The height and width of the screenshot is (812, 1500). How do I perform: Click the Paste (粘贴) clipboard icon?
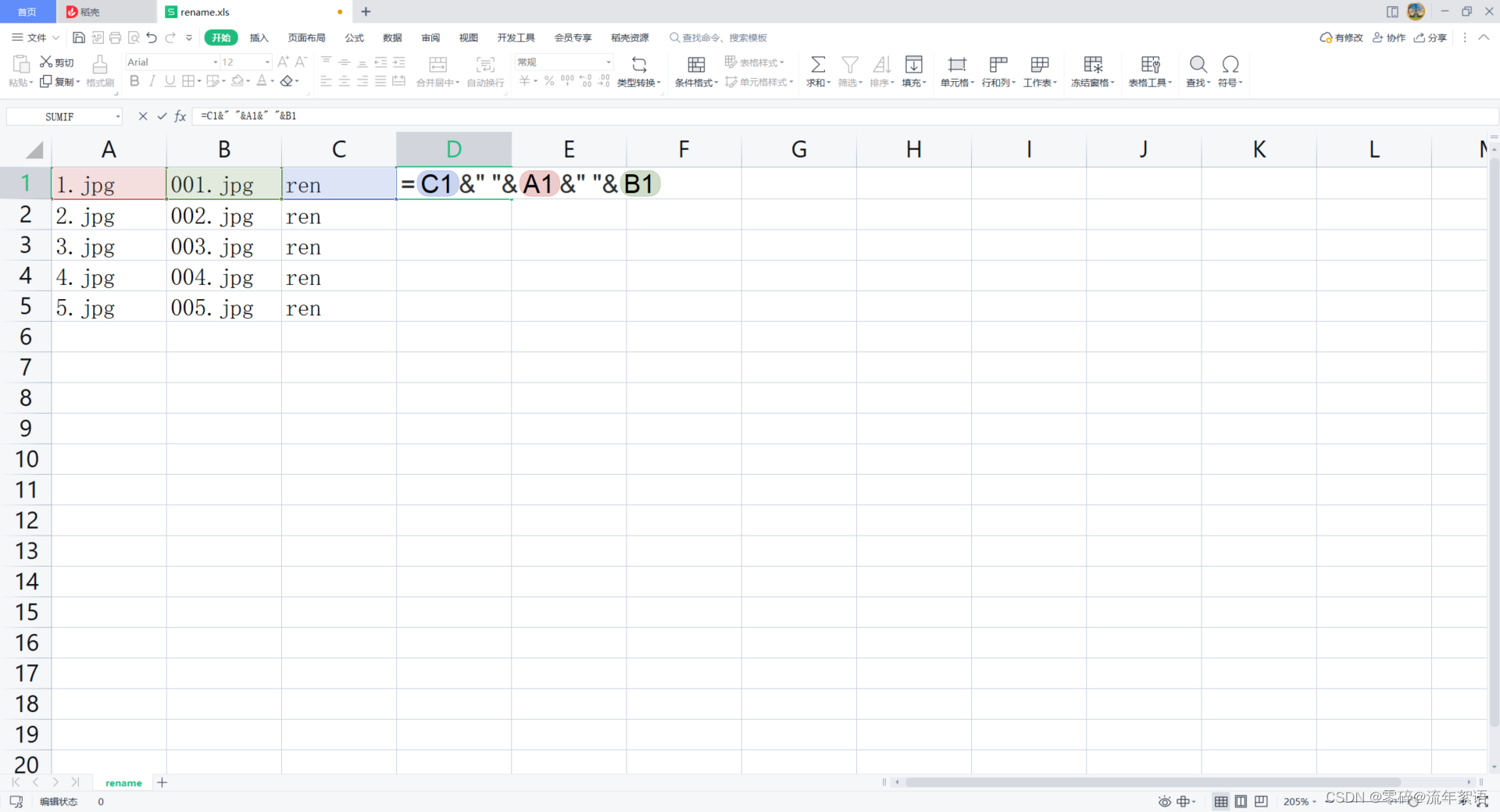tap(21, 64)
